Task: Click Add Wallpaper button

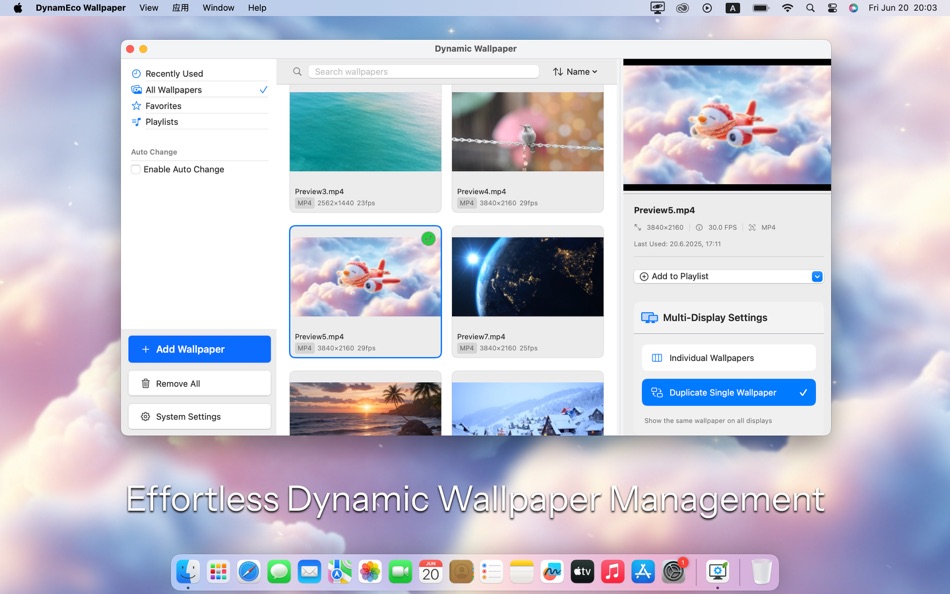Action: [199, 349]
